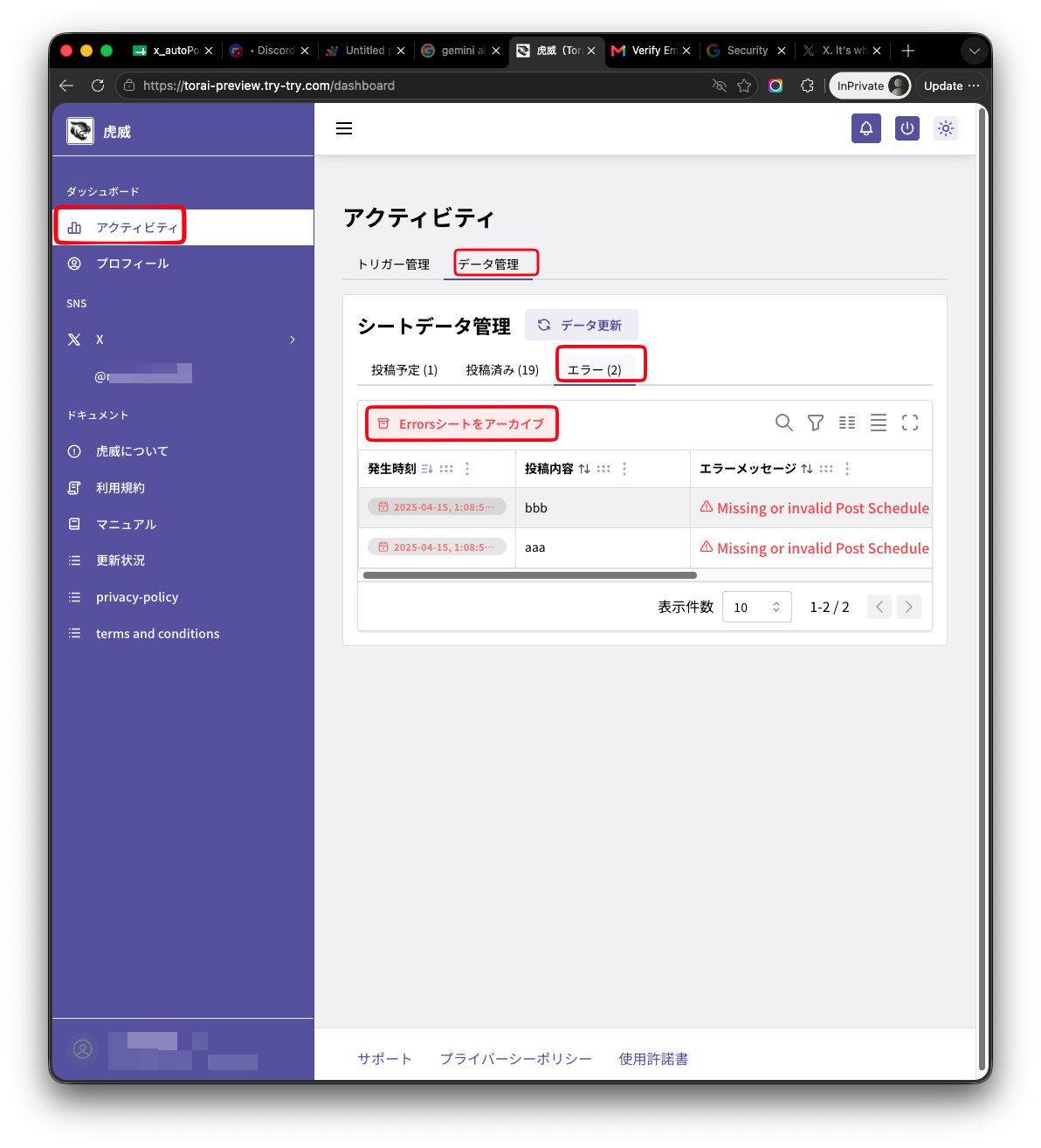Open マニュアル document
The height and width of the screenshot is (1148, 1041).
(x=183, y=524)
